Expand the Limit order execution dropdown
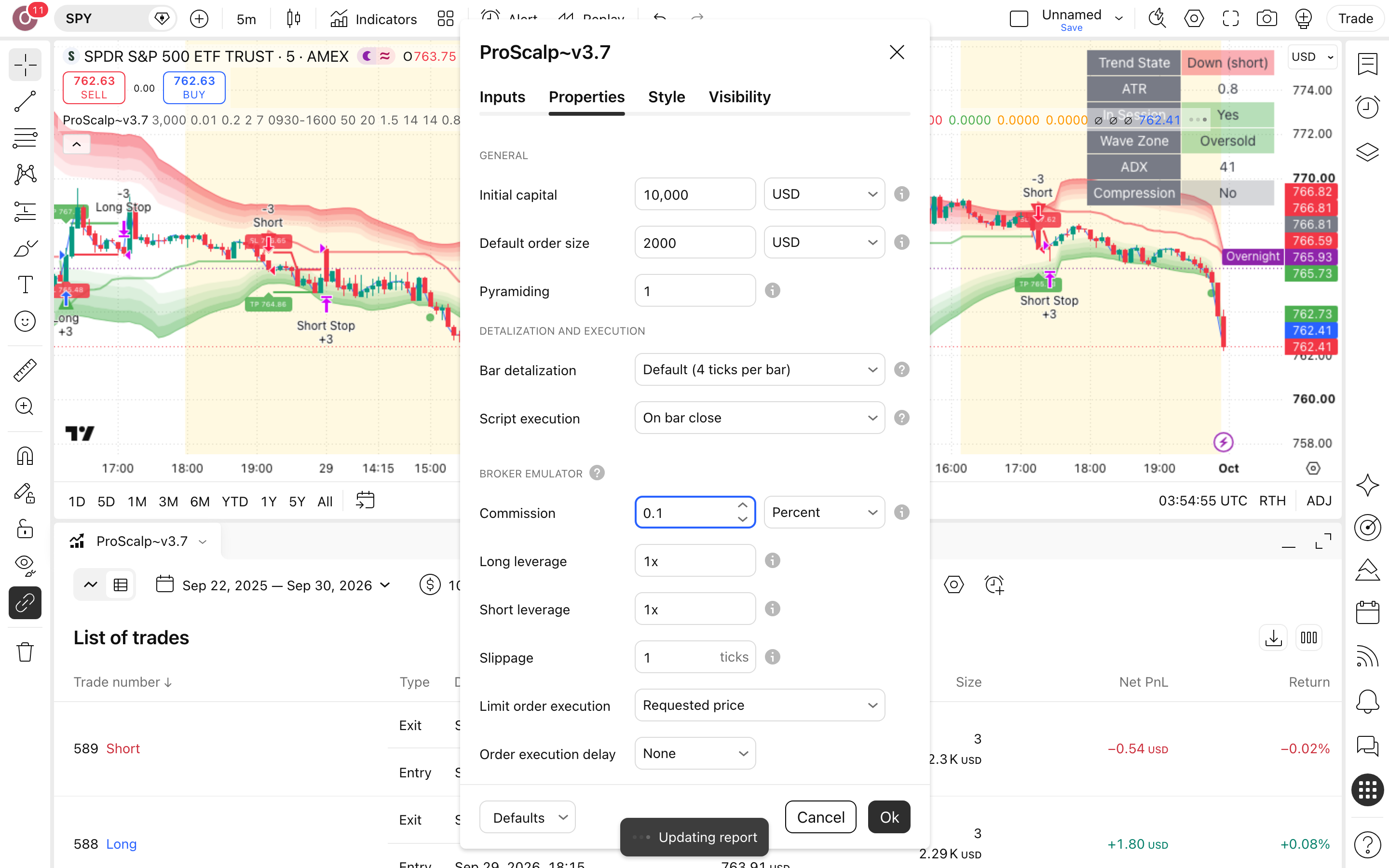The height and width of the screenshot is (868, 1389). tap(759, 705)
